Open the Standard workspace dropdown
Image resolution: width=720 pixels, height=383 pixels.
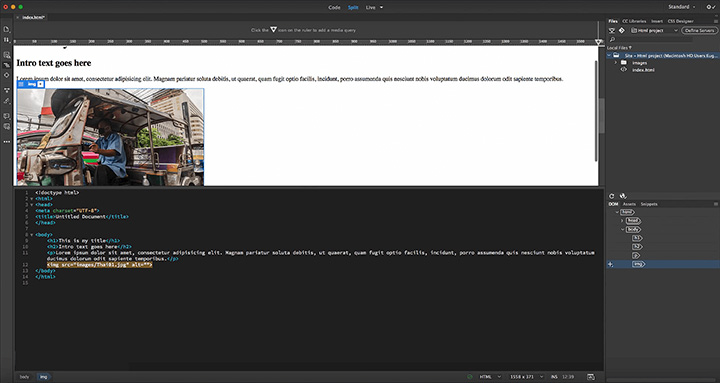point(681,7)
